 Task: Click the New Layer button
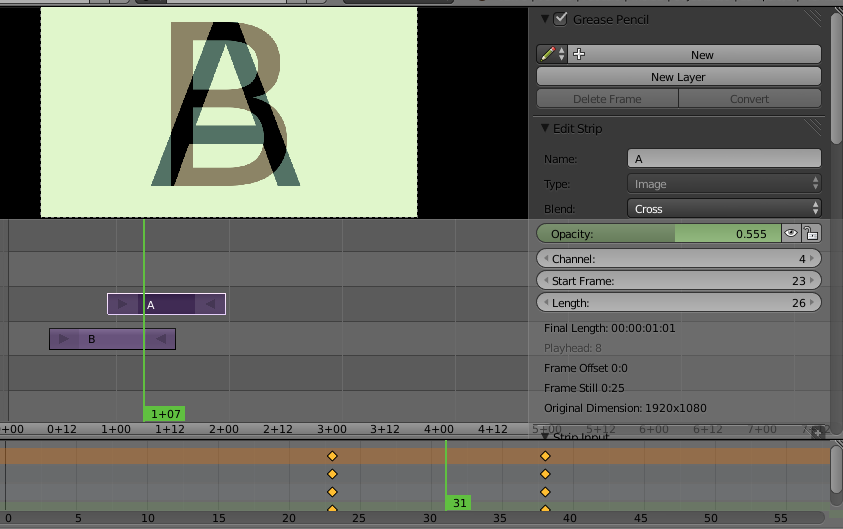pyautogui.click(x=678, y=77)
